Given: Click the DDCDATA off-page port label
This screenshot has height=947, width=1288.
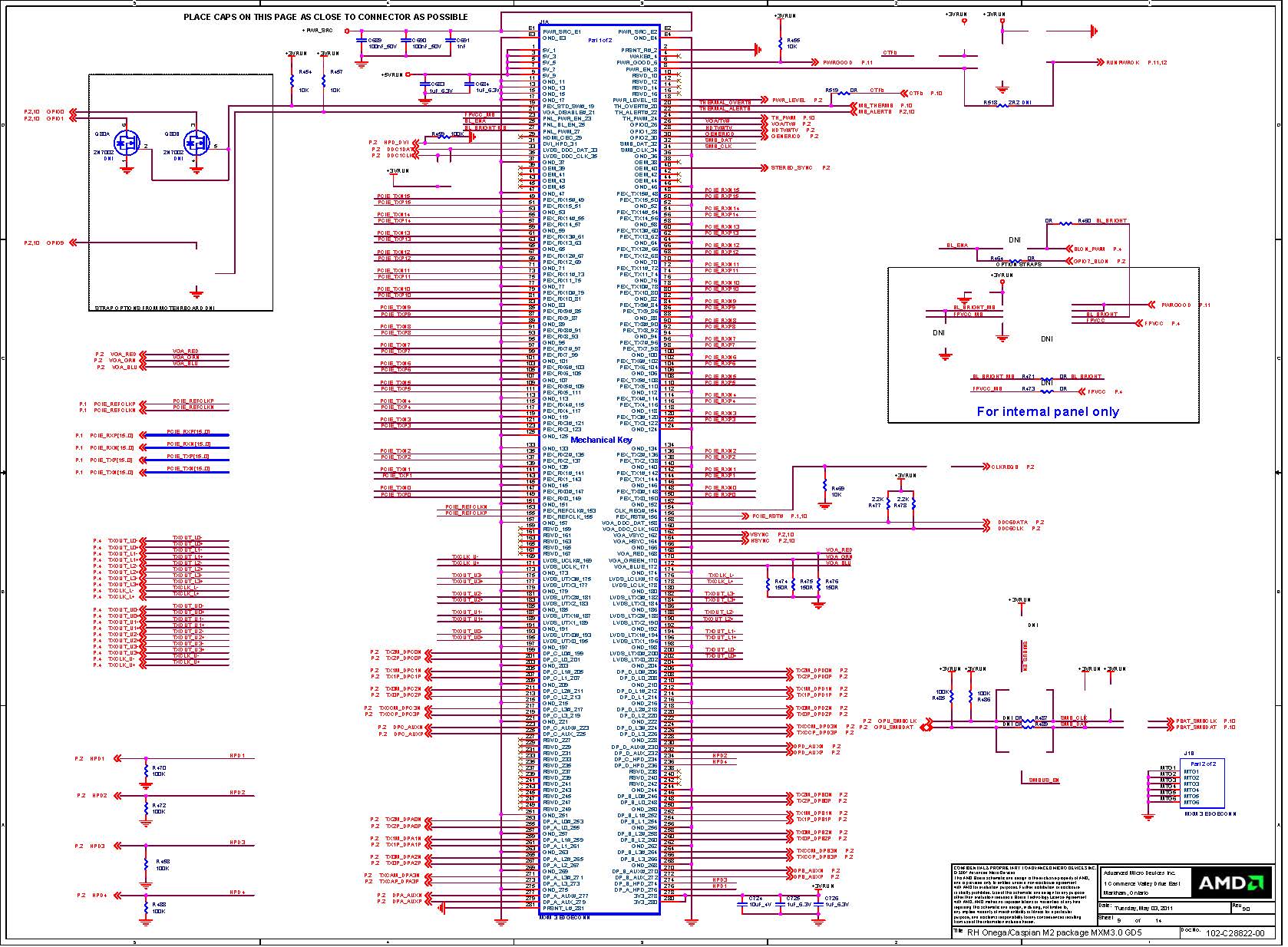Looking at the screenshot, I should click(x=1012, y=523).
